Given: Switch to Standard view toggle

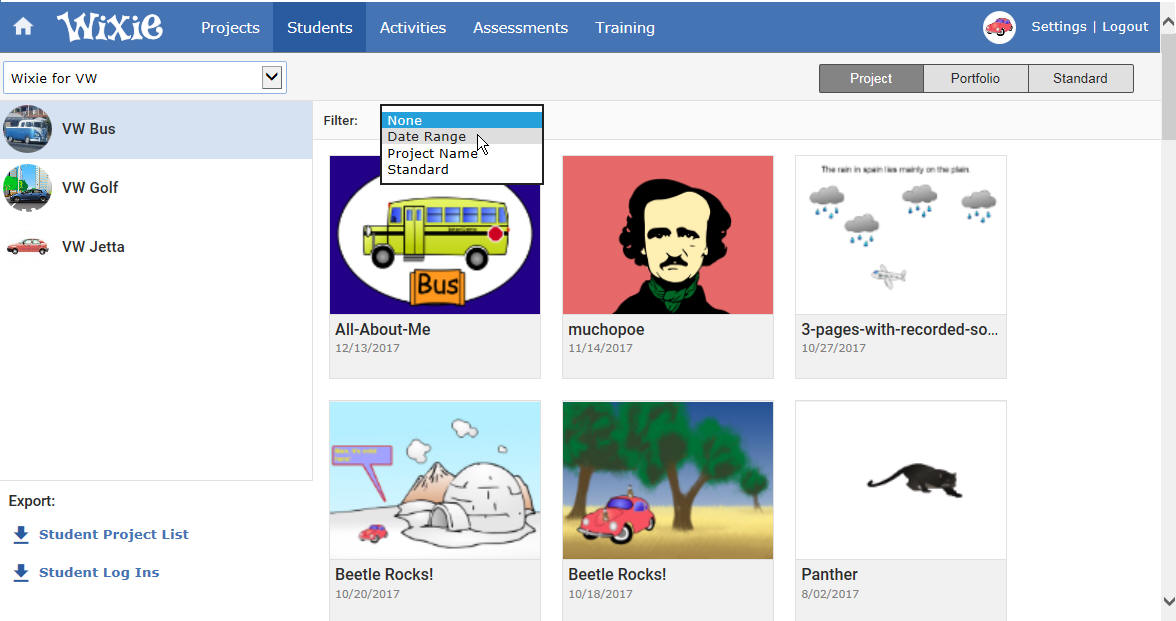Looking at the screenshot, I should pyautogui.click(x=1080, y=79).
